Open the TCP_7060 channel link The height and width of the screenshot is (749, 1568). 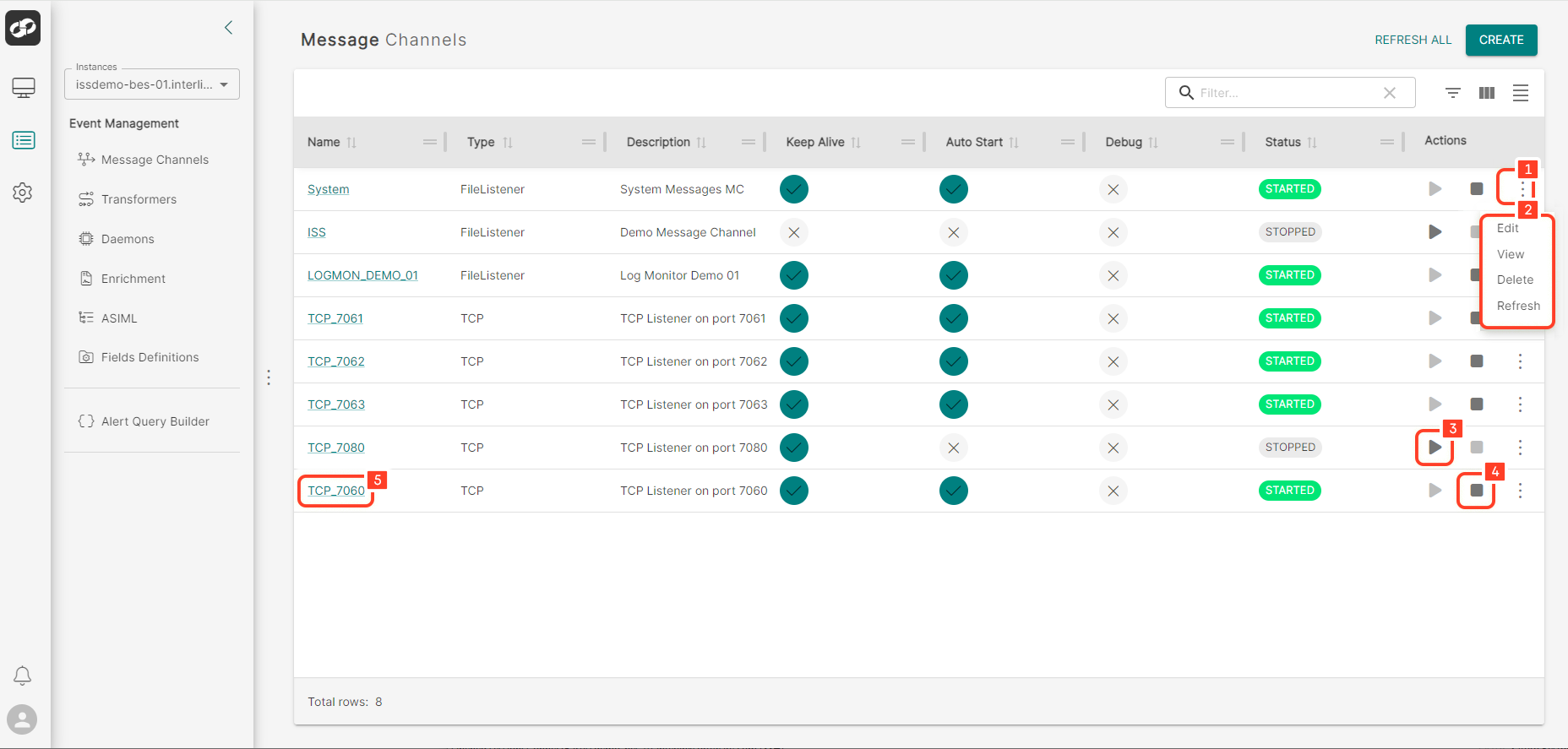(x=336, y=491)
